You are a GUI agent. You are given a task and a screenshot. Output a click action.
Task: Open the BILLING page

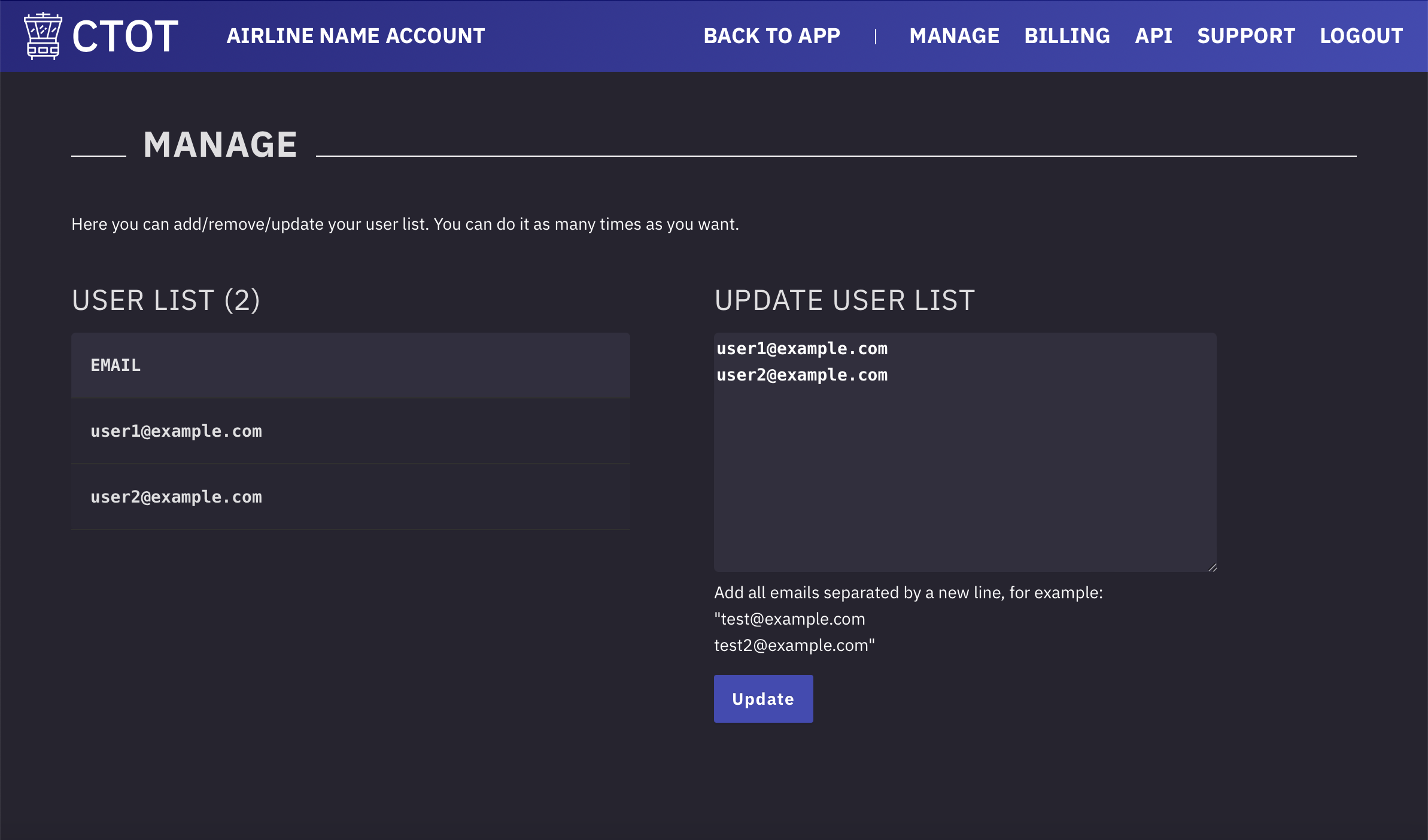(1067, 36)
